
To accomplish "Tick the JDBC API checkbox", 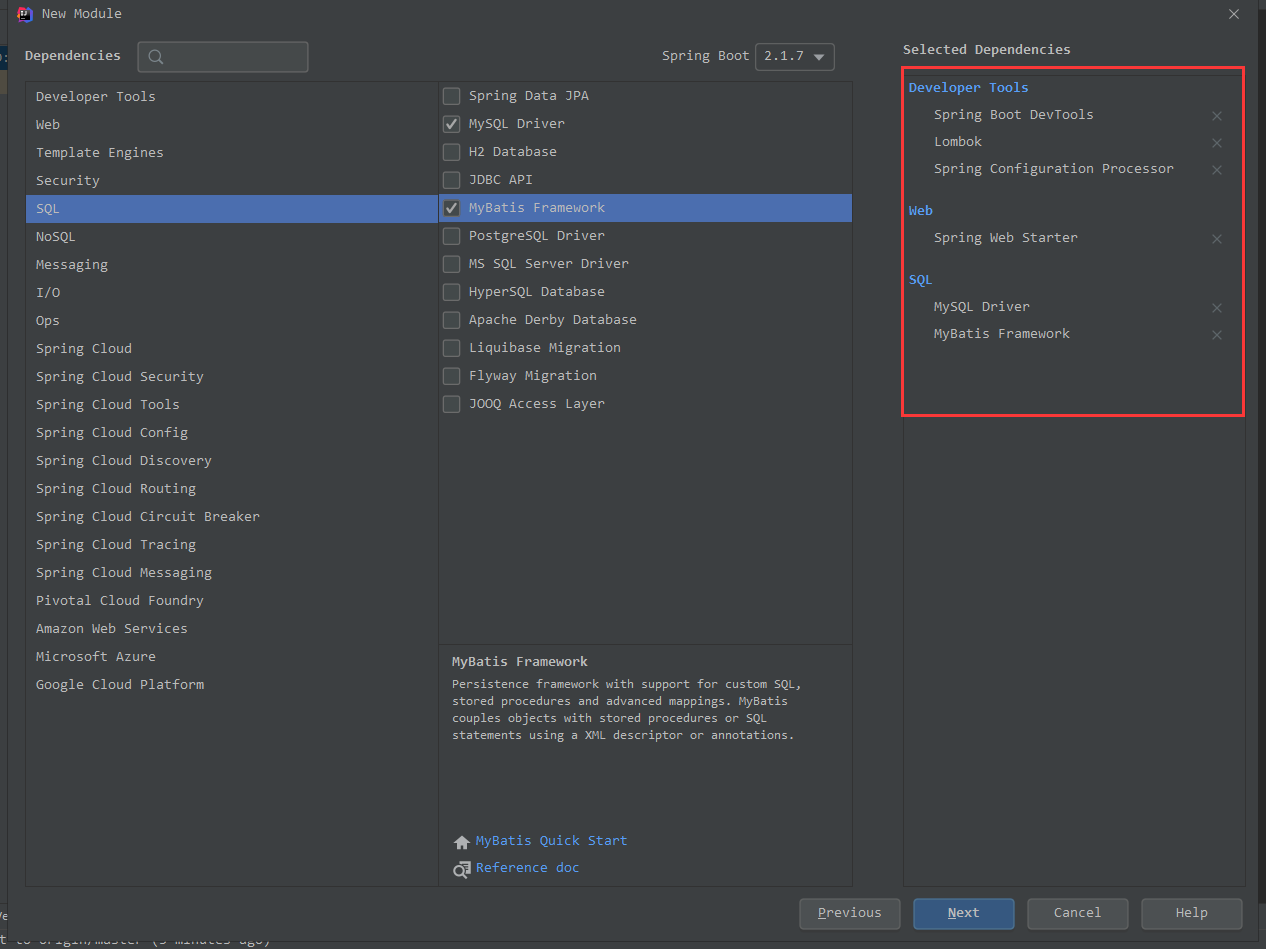I will [x=452, y=180].
